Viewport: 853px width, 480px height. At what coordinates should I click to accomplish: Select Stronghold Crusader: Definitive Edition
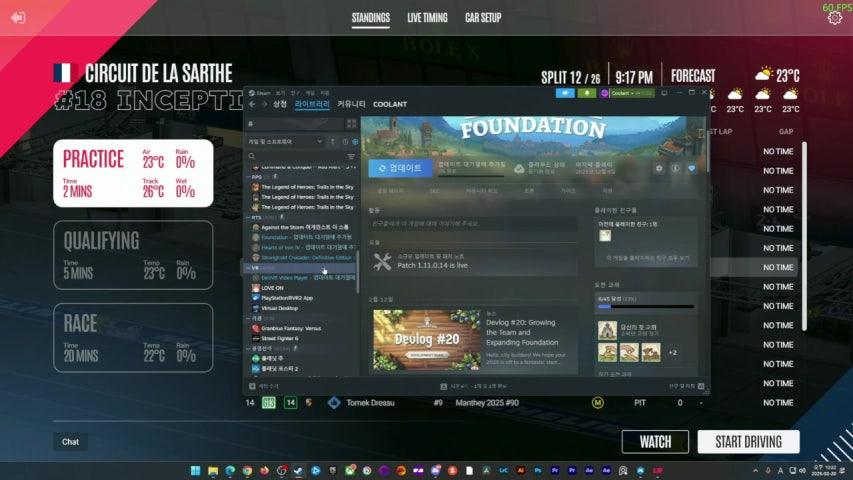pos(304,257)
